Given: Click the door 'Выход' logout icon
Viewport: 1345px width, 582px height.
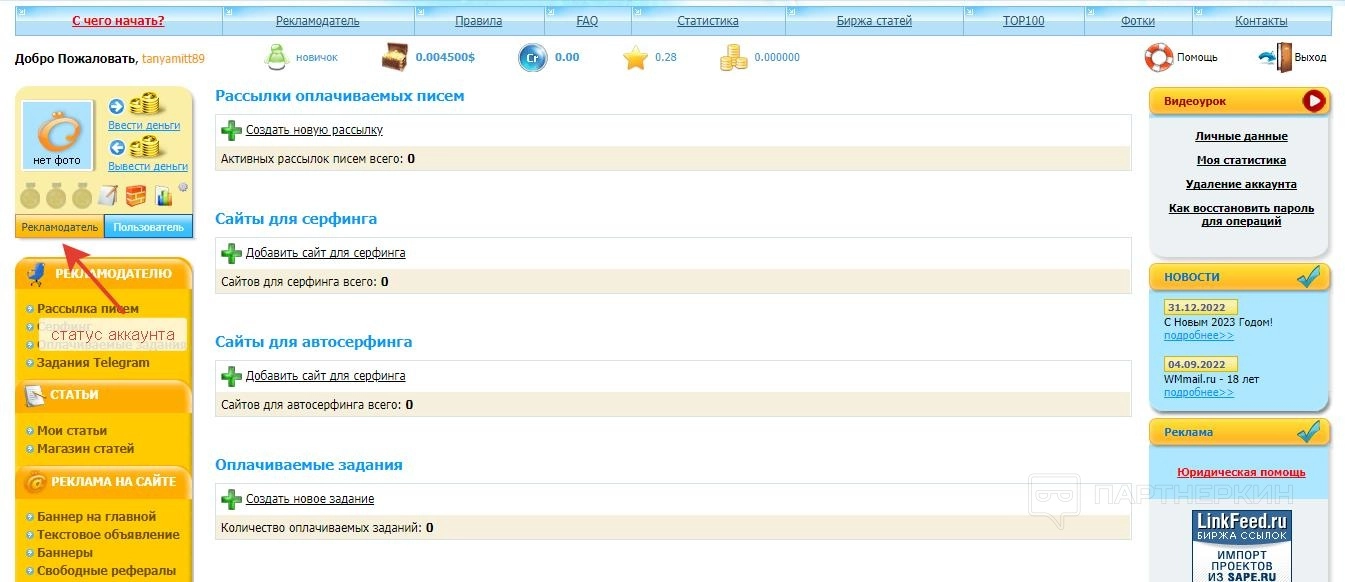Looking at the screenshot, I should click(x=1275, y=57).
